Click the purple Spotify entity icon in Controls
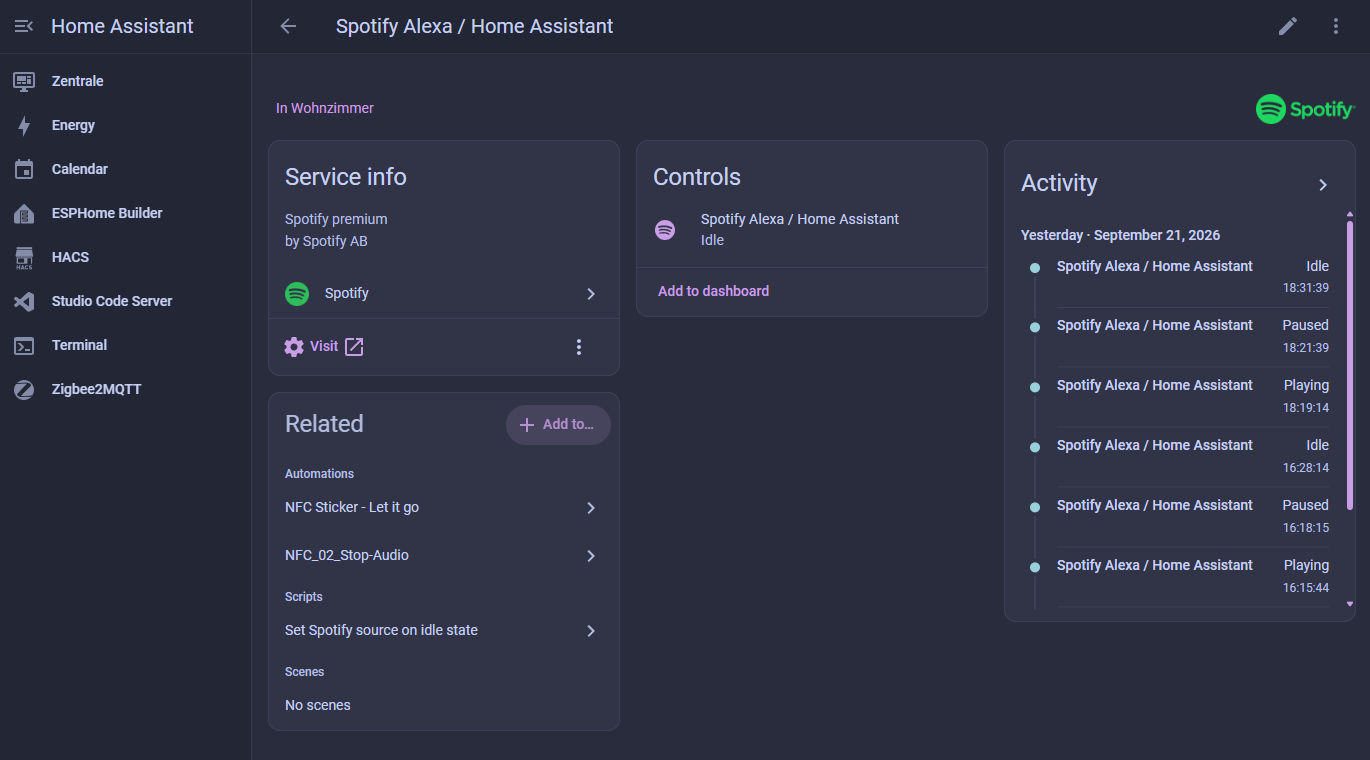Screen dimensions: 1370x760 (665, 230)
